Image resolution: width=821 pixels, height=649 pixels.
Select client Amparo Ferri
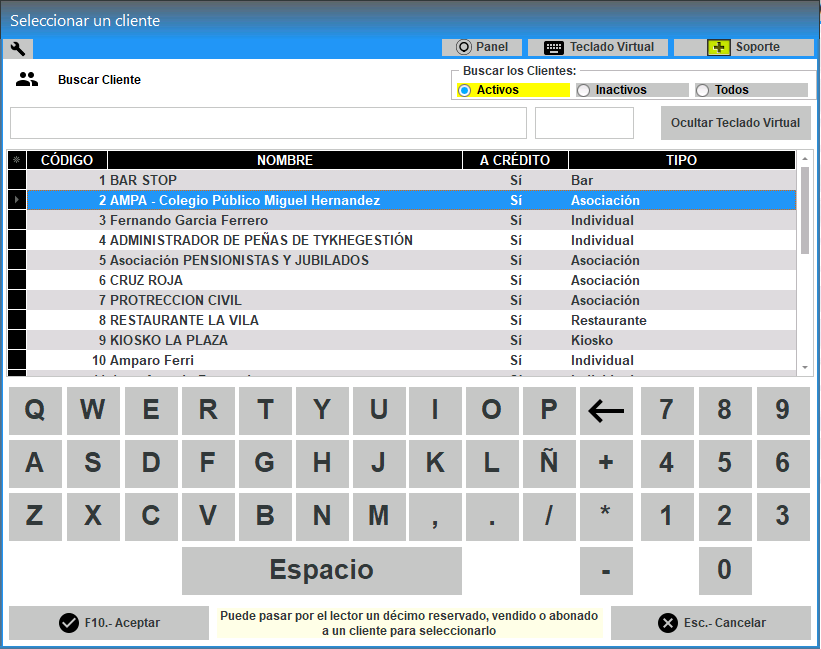point(411,360)
